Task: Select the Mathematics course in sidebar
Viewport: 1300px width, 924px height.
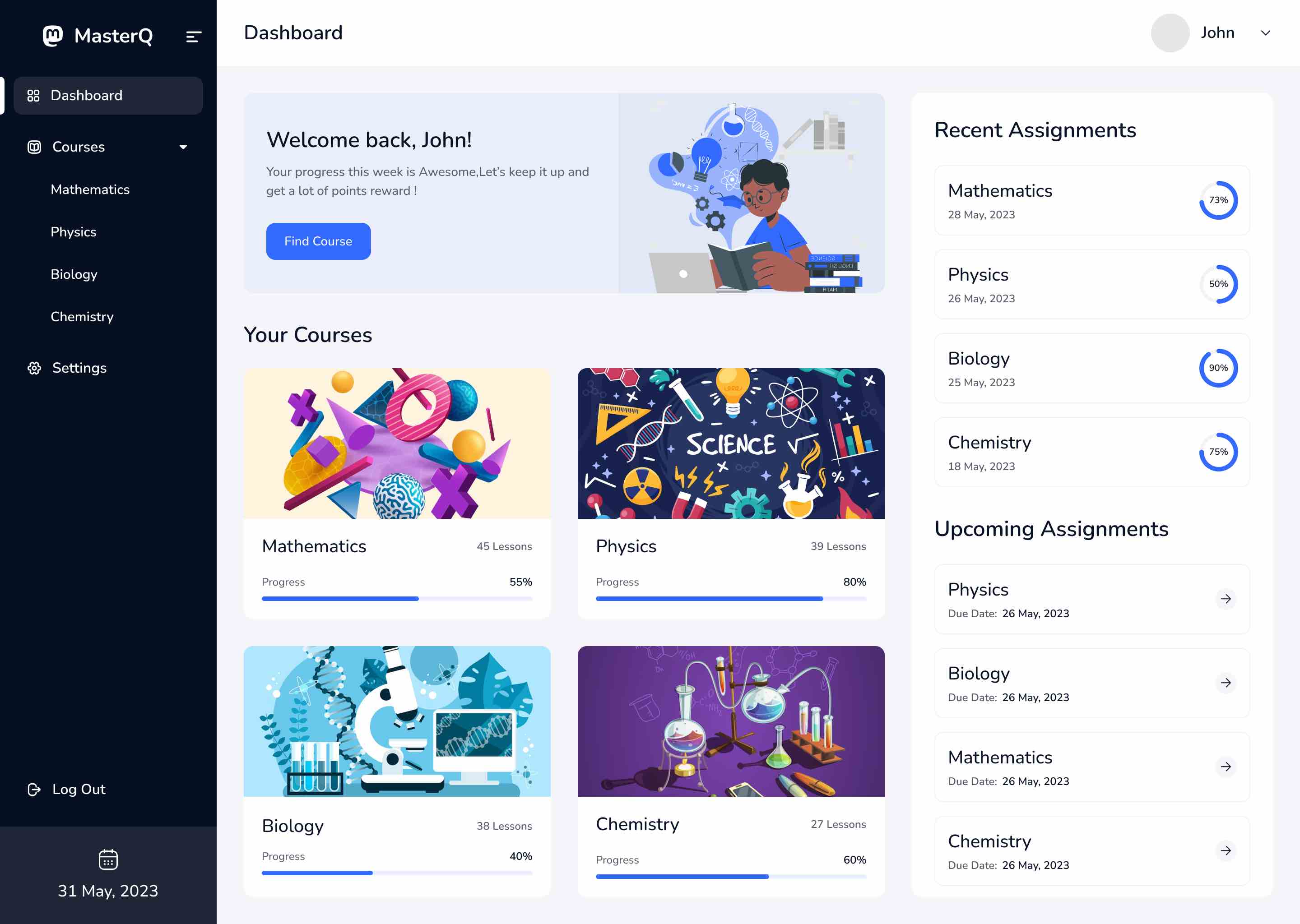Action: point(90,189)
